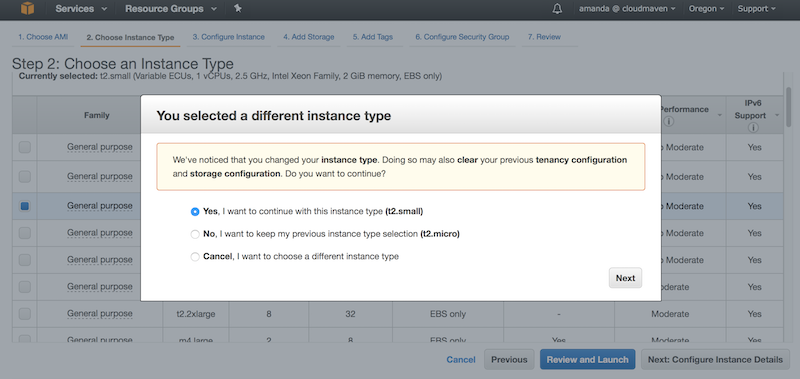Expand the Resource Groups menu
800x379 pixels.
[x=171, y=9]
